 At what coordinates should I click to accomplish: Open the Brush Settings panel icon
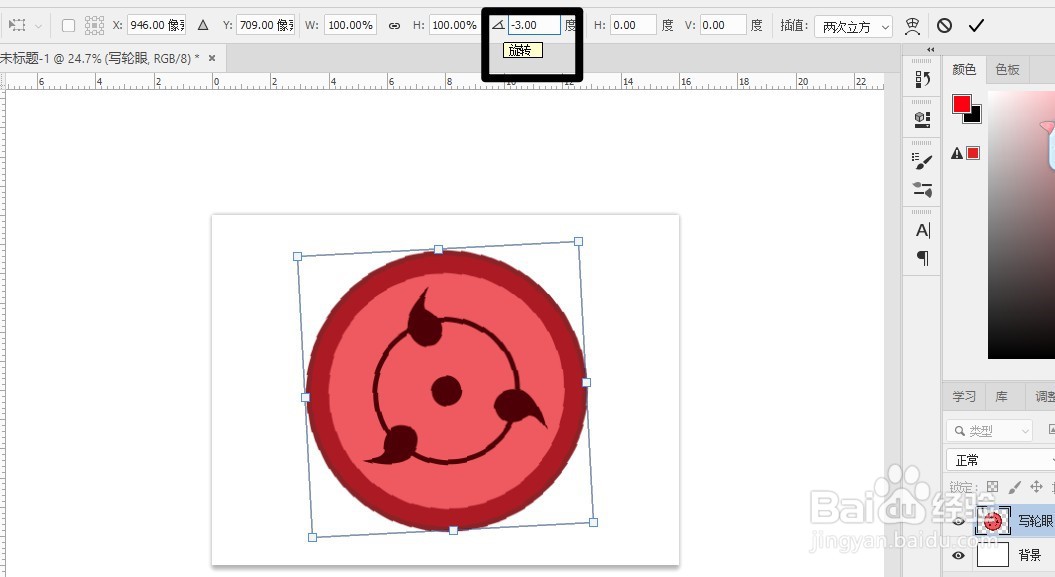pyautogui.click(x=922, y=161)
